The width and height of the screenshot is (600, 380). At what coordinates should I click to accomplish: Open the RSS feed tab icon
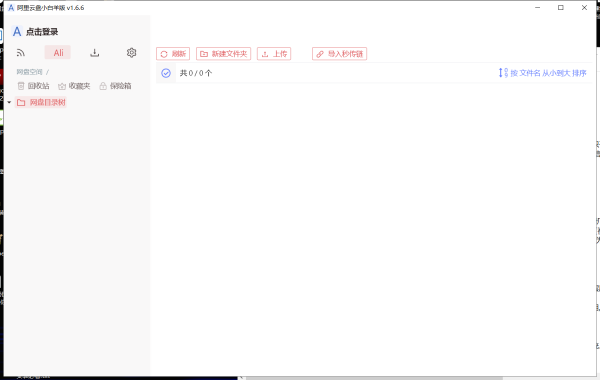click(21, 53)
